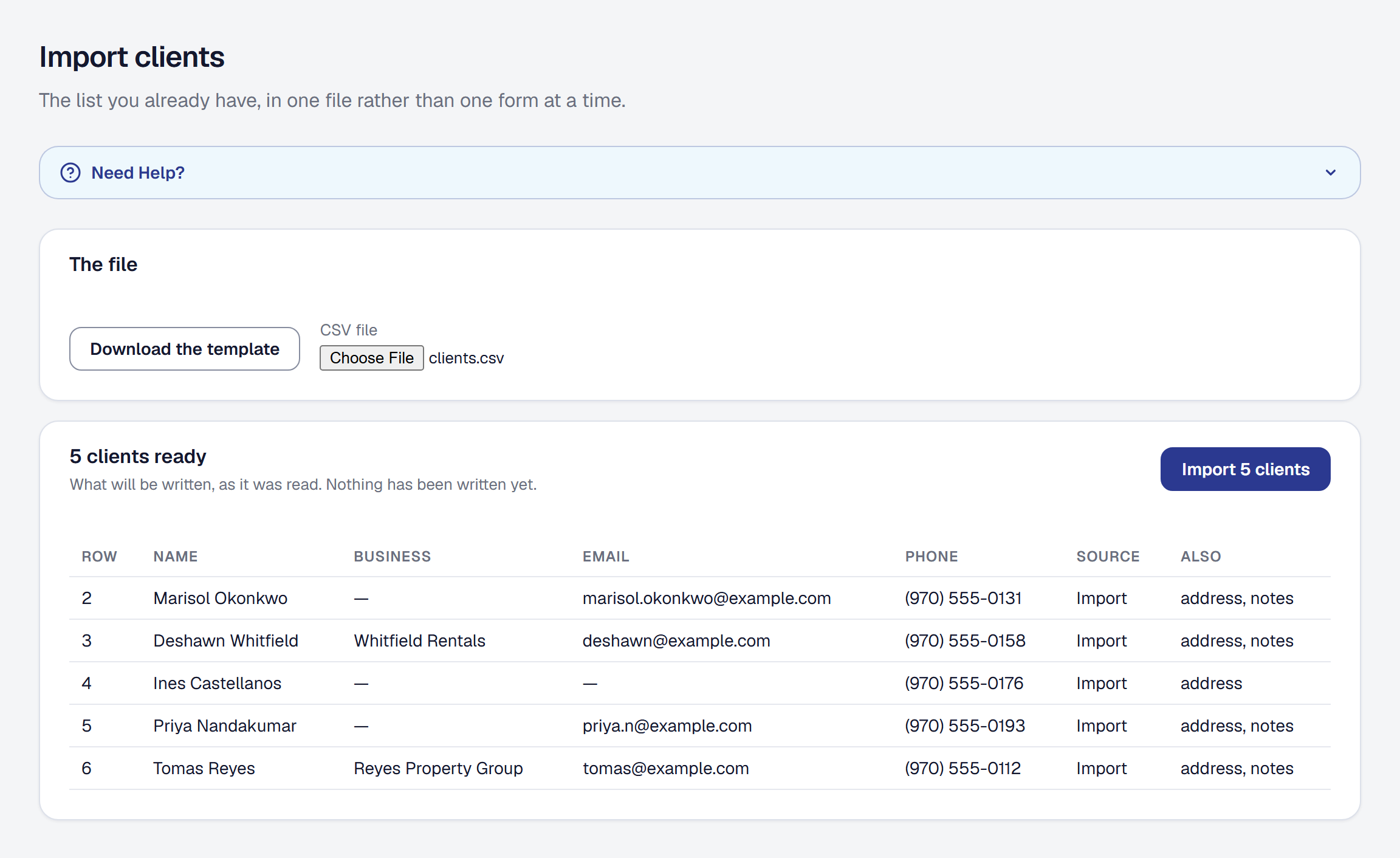
Task: Click the Import source in Tomas Reyes row
Action: 1101,768
